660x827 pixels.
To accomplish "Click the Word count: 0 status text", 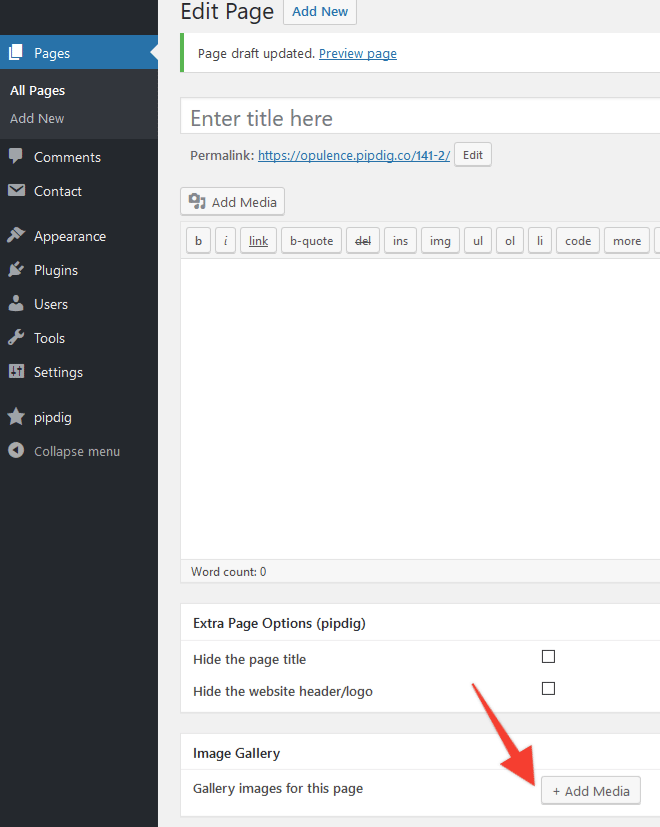I will click(x=228, y=572).
